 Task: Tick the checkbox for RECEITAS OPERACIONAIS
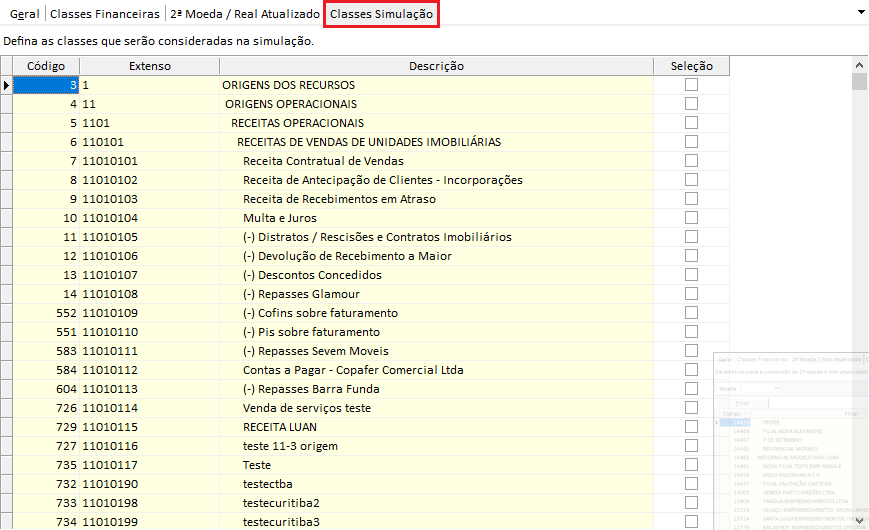point(691,123)
